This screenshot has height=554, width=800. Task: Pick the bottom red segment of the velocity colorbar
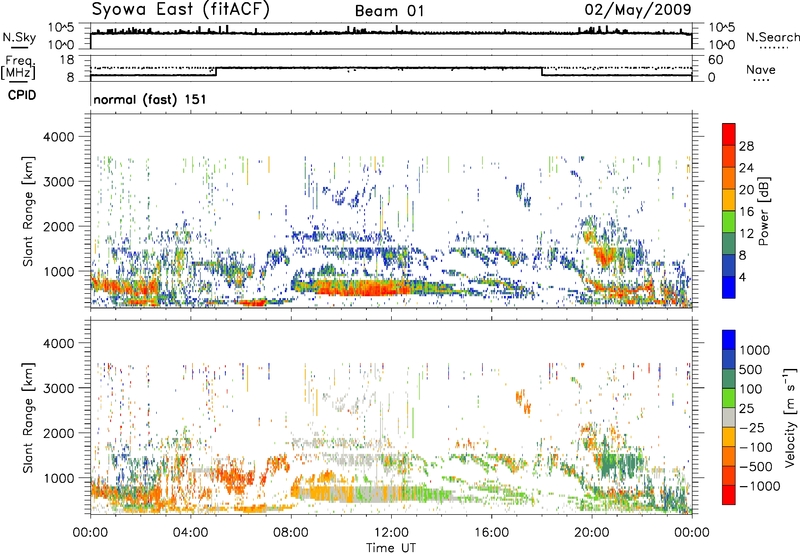point(729,495)
